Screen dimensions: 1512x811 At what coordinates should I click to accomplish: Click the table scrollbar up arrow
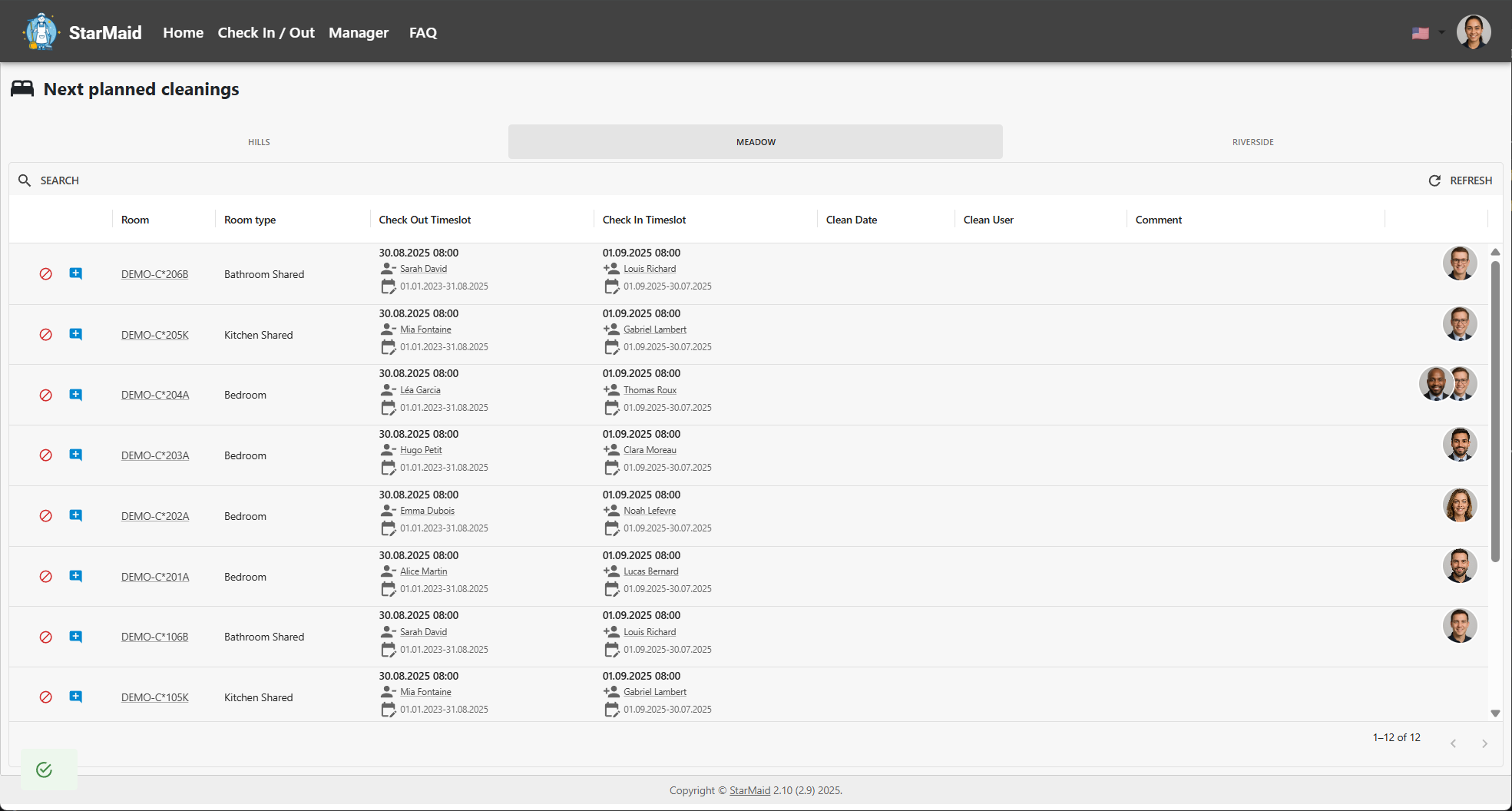(x=1495, y=252)
